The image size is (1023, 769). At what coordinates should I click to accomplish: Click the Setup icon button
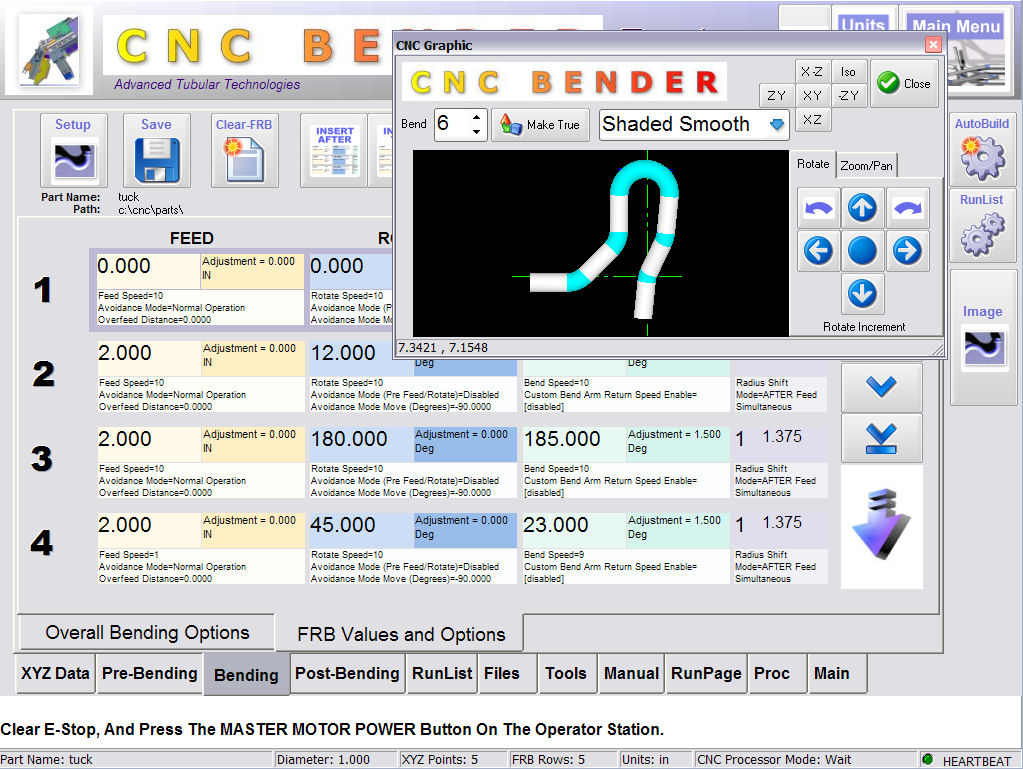coord(73,150)
